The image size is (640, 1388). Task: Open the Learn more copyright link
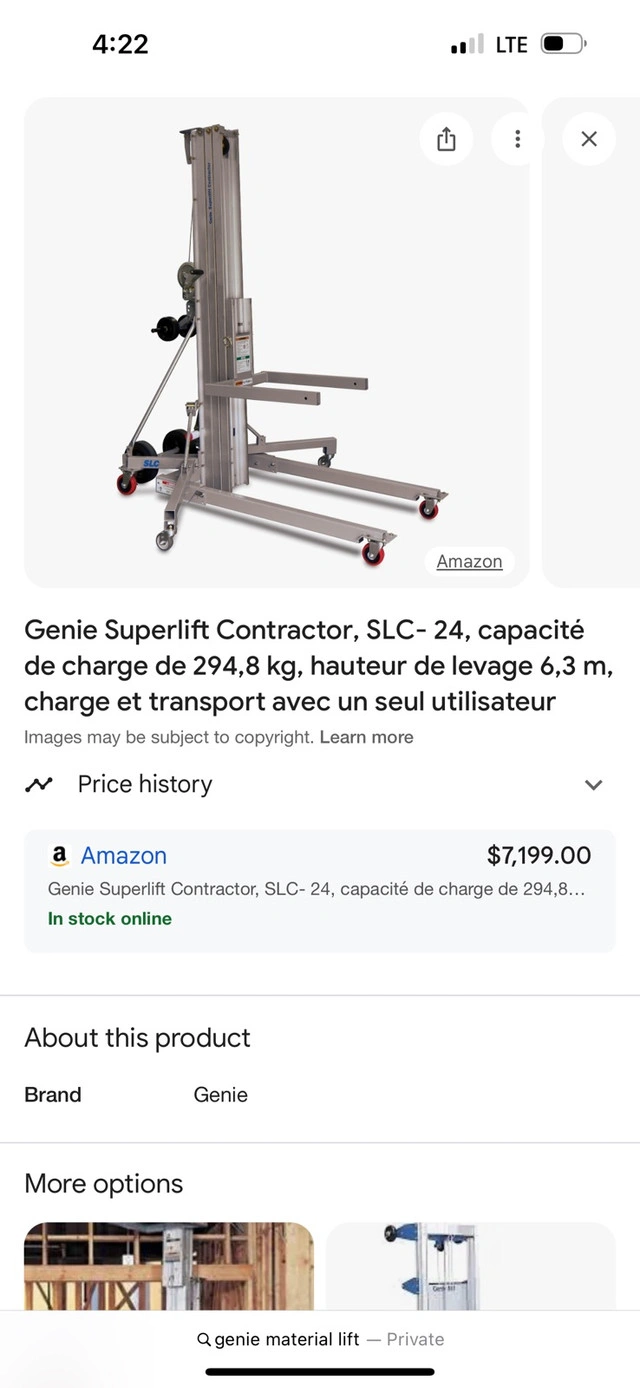[x=366, y=738]
